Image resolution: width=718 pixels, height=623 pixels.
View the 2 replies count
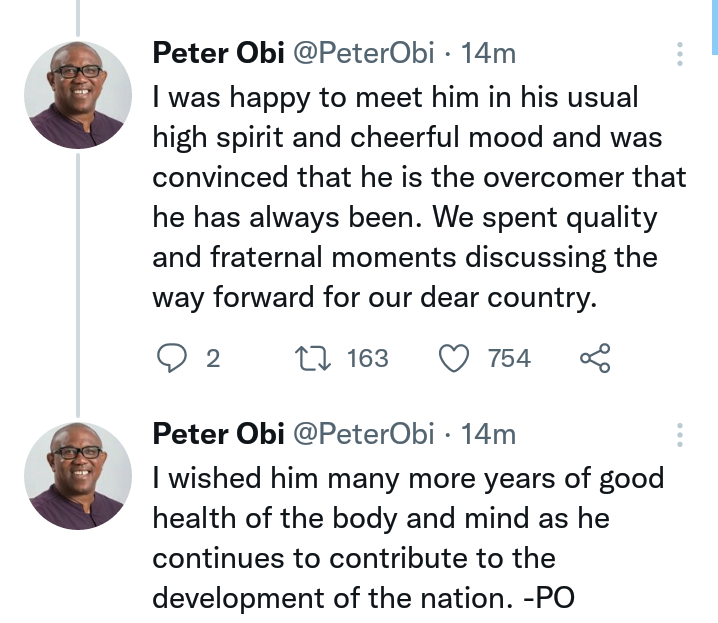[x=213, y=358]
